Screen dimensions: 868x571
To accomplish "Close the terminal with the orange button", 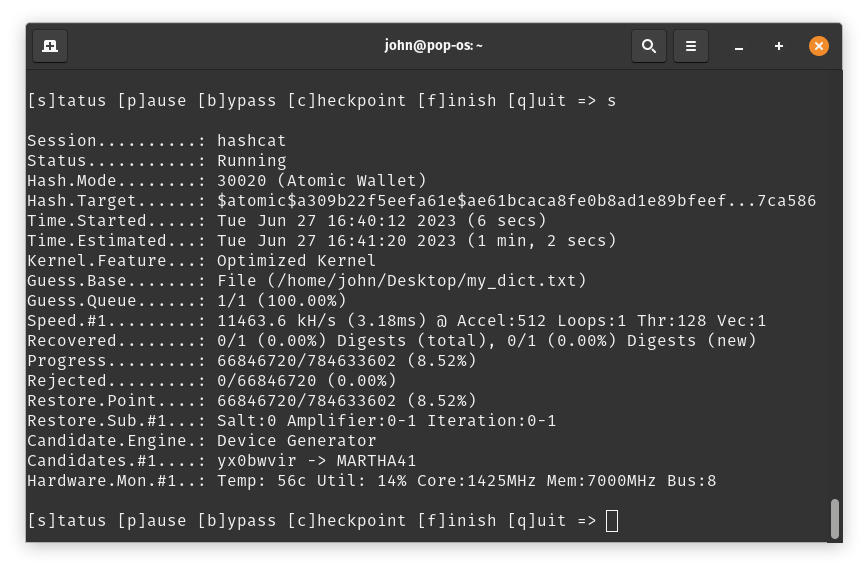I will [819, 46].
